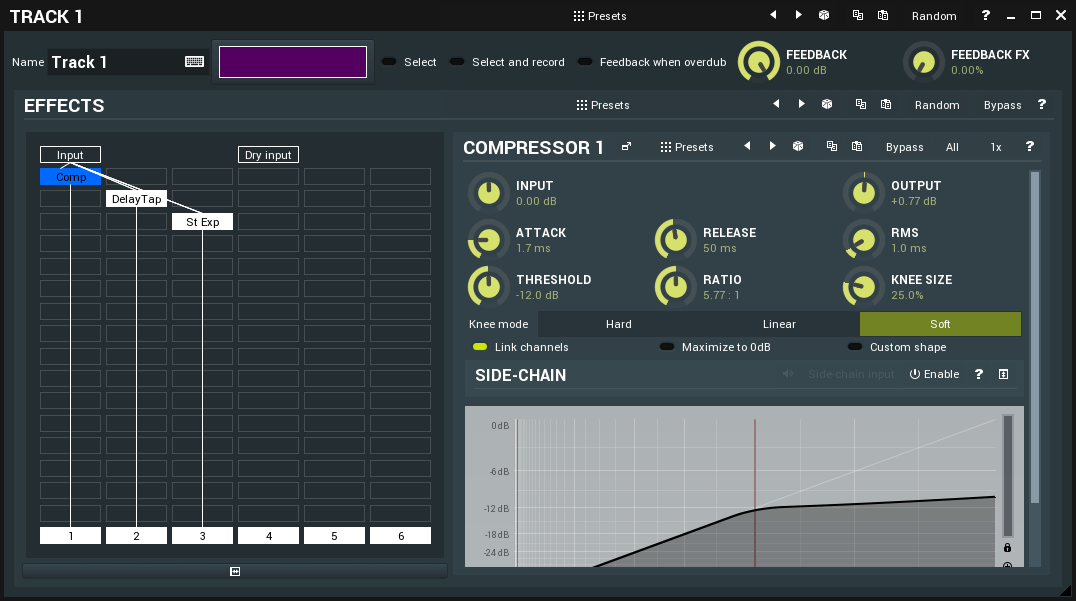This screenshot has width=1076, height=601.
Task: Click output channel 6 box
Action: pyautogui.click(x=401, y=536)
